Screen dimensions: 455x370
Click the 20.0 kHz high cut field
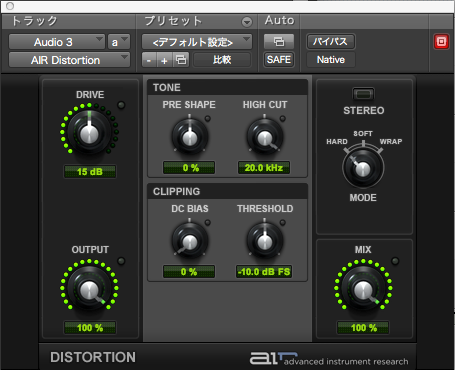coord(264,168)
